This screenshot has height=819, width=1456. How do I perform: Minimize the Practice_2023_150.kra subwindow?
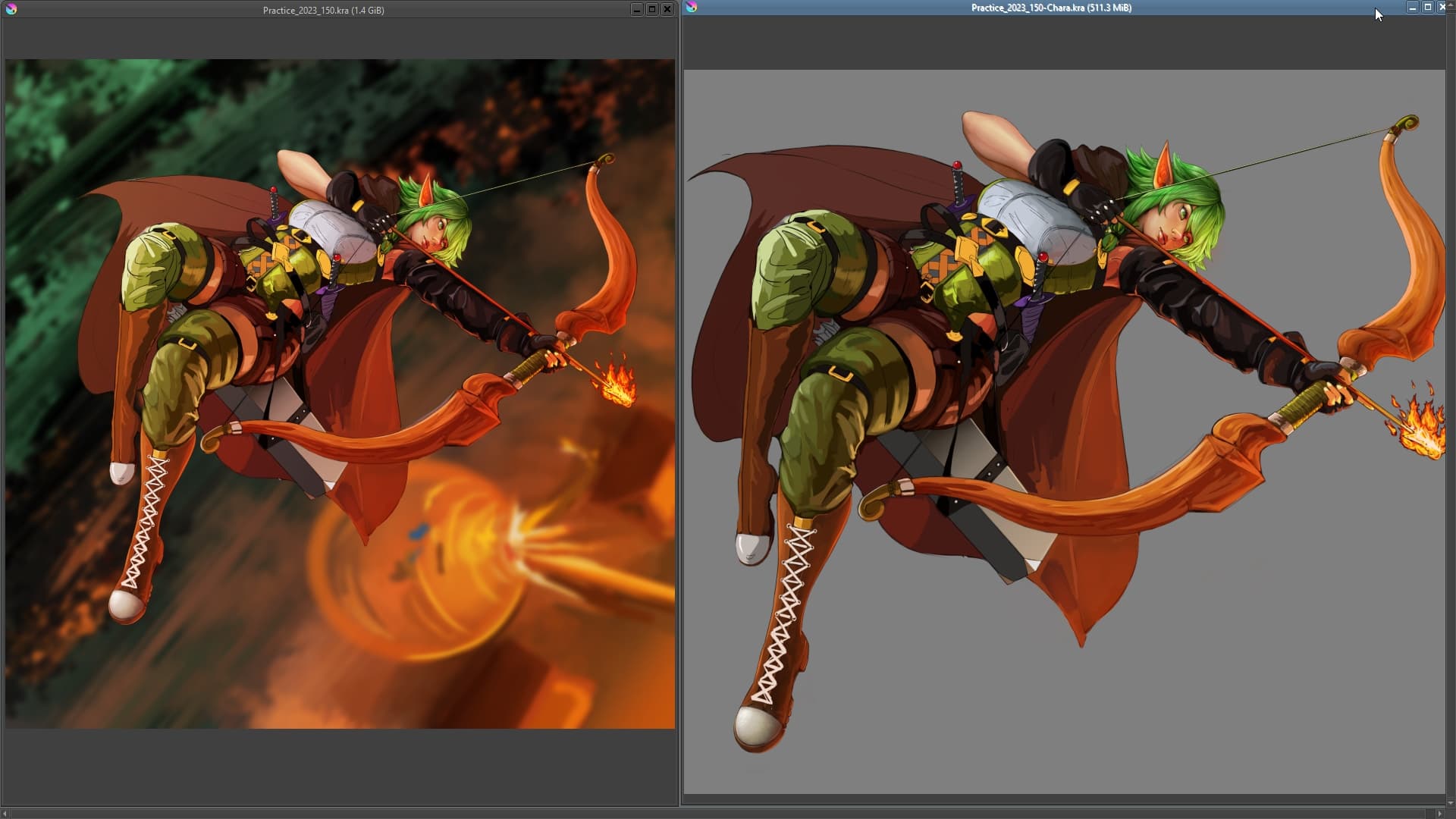point(636,9)
